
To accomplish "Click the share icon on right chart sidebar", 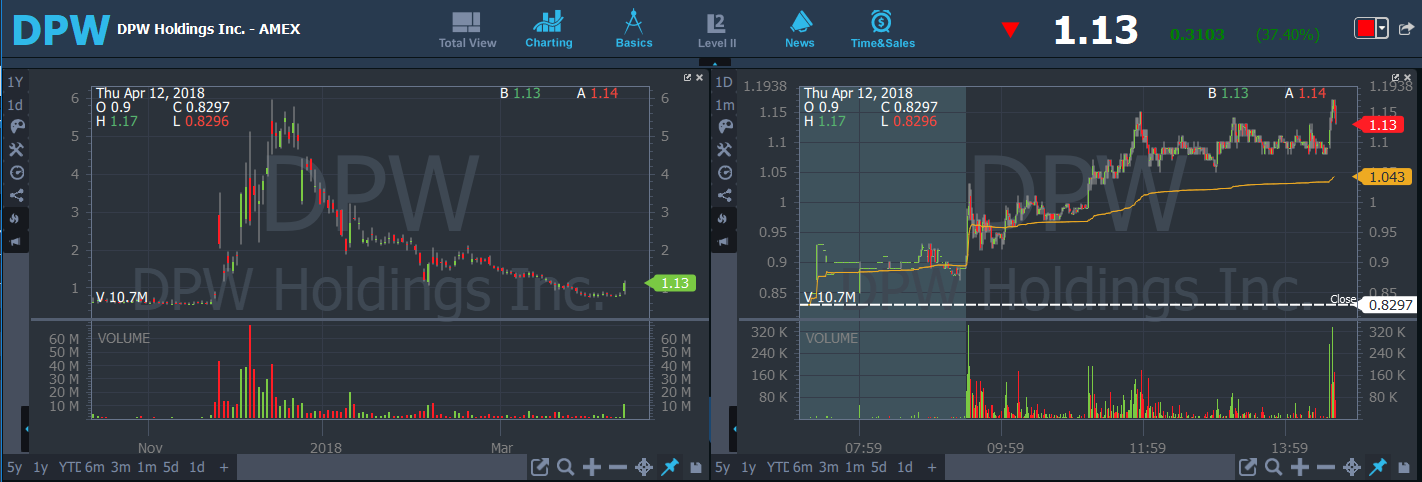I will coord(725,195).
